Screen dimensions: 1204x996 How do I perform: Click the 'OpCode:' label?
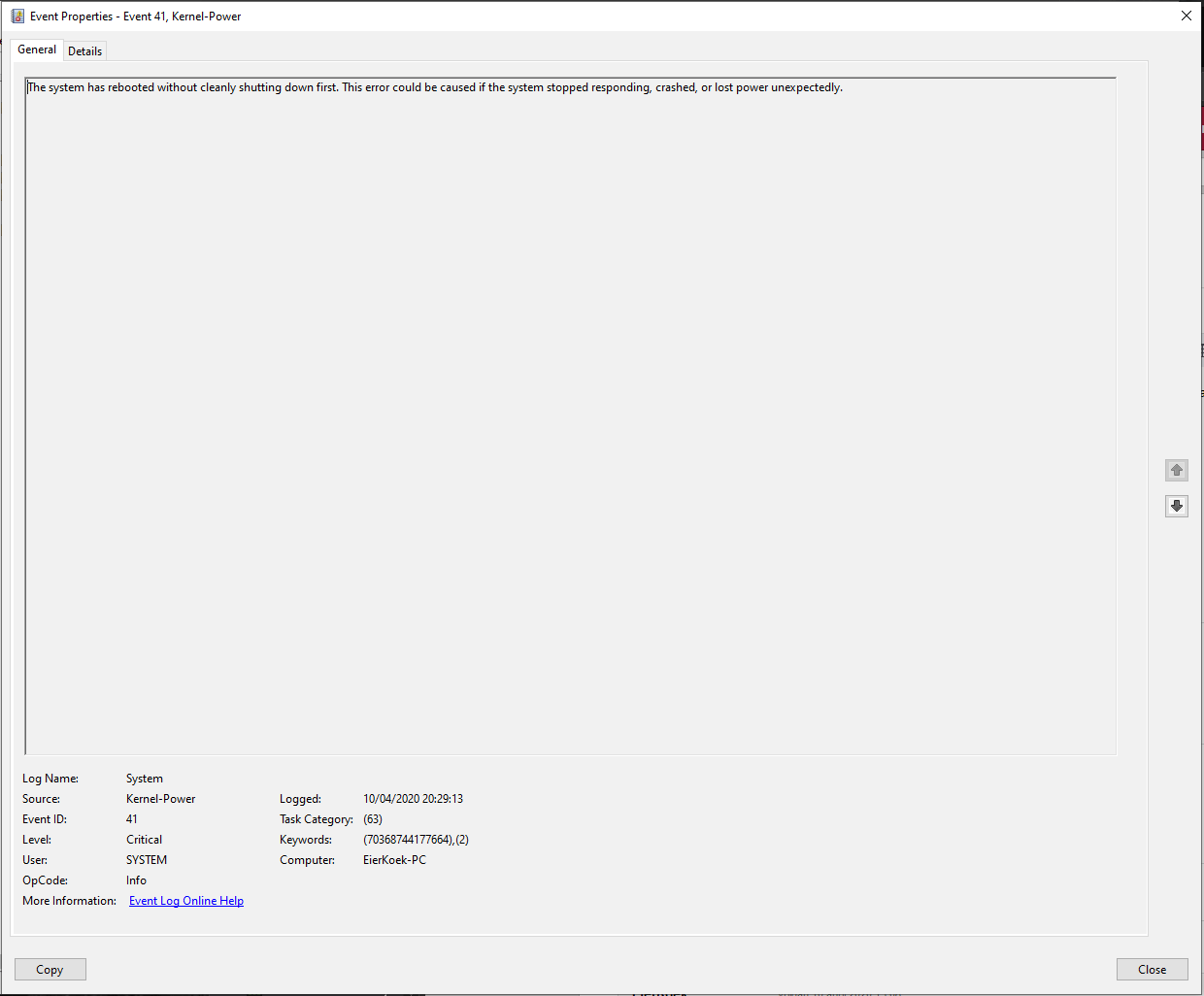(x=45, y=880)
